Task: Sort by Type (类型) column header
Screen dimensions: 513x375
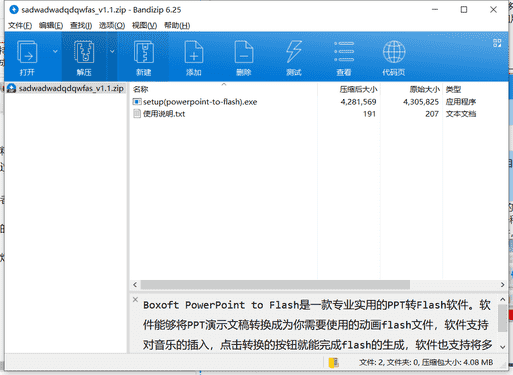Action: point(453,89)
